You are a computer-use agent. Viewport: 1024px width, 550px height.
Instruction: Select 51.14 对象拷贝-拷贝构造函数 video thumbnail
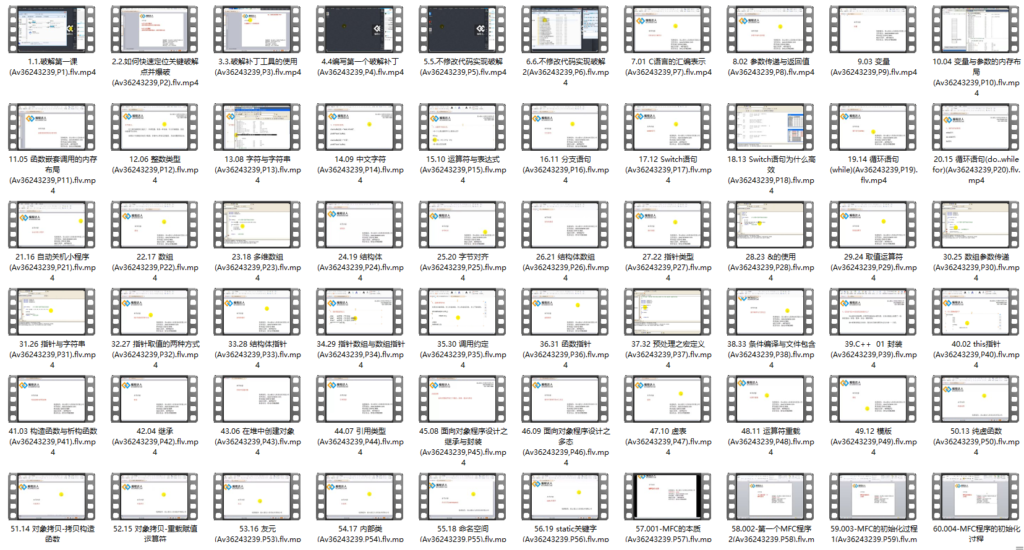(x=52, y=496)
